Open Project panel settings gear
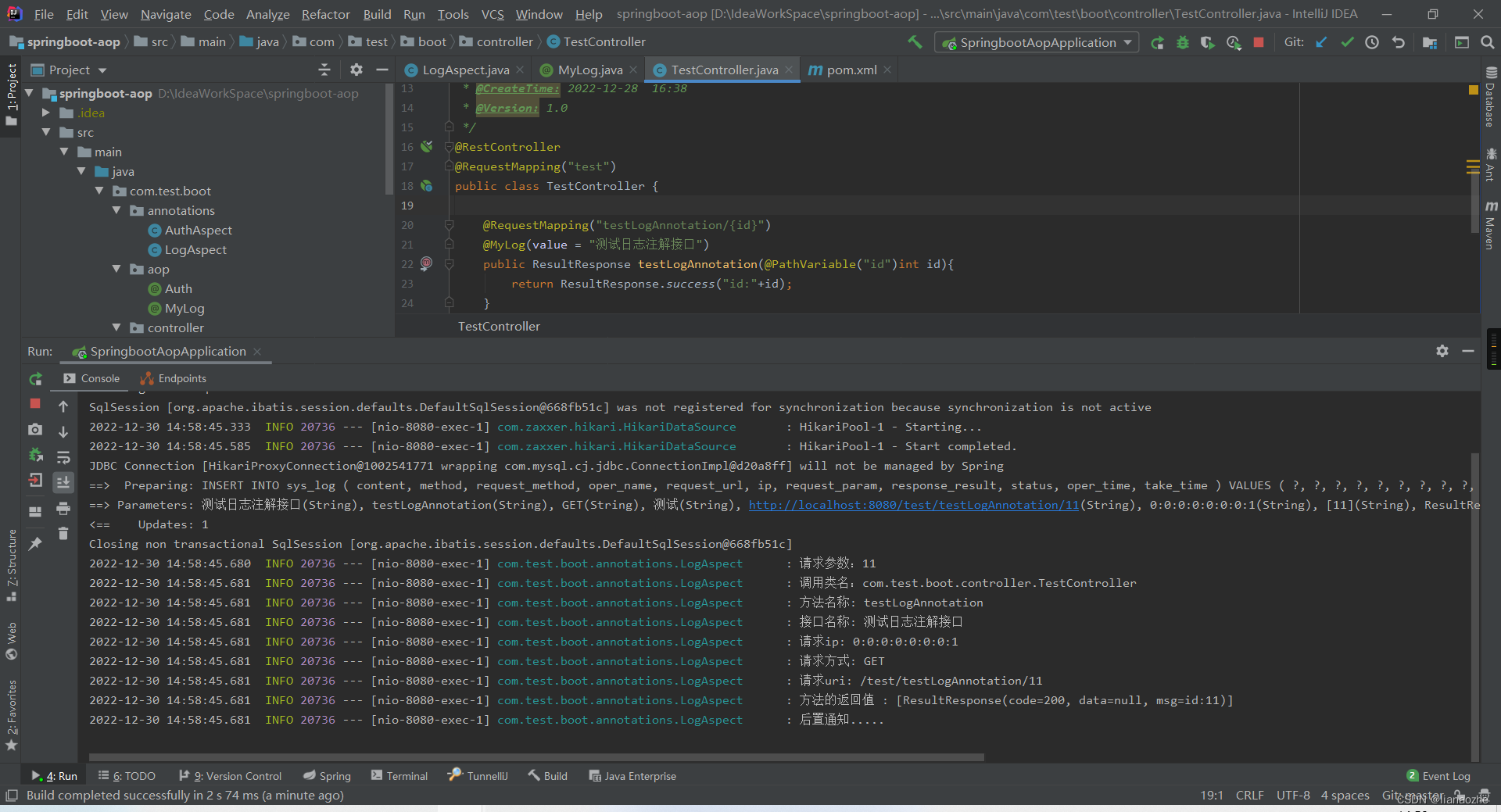 (x=356, y=70)
